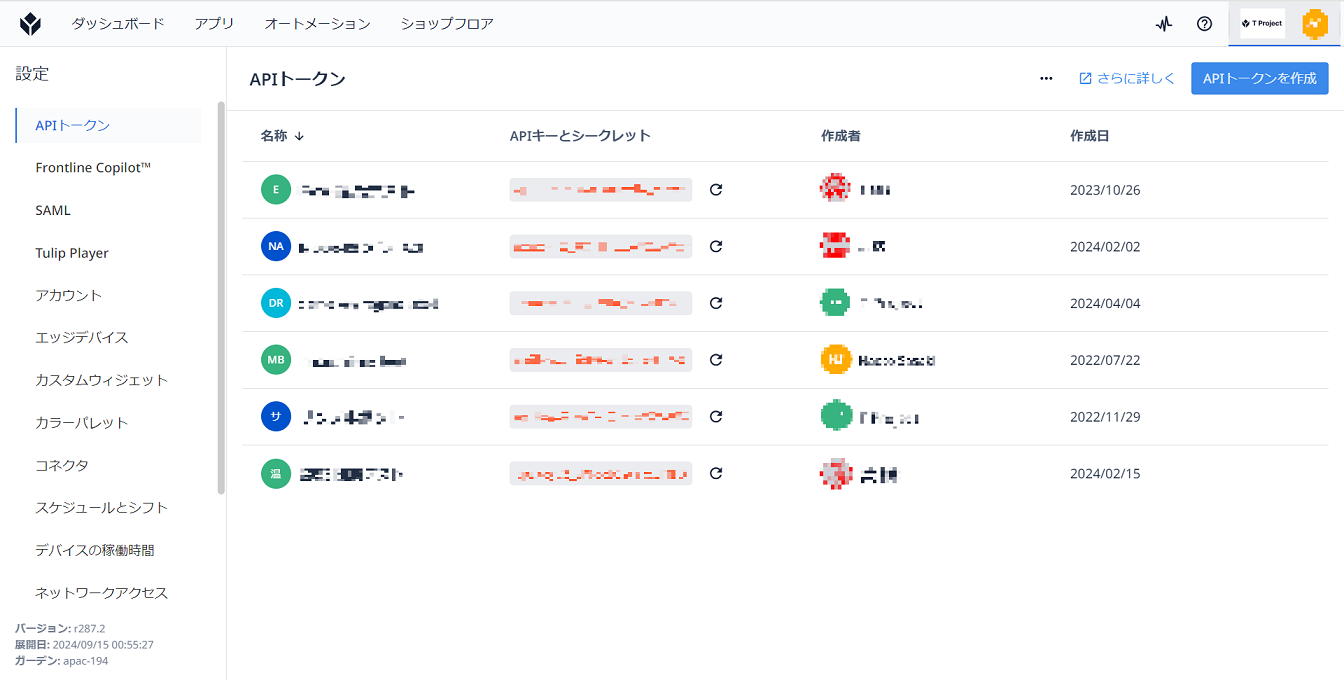Viewport: 1344px width, 680px height.
Task: Open the activity pulse icon
Action: (x=1163, y=24)
